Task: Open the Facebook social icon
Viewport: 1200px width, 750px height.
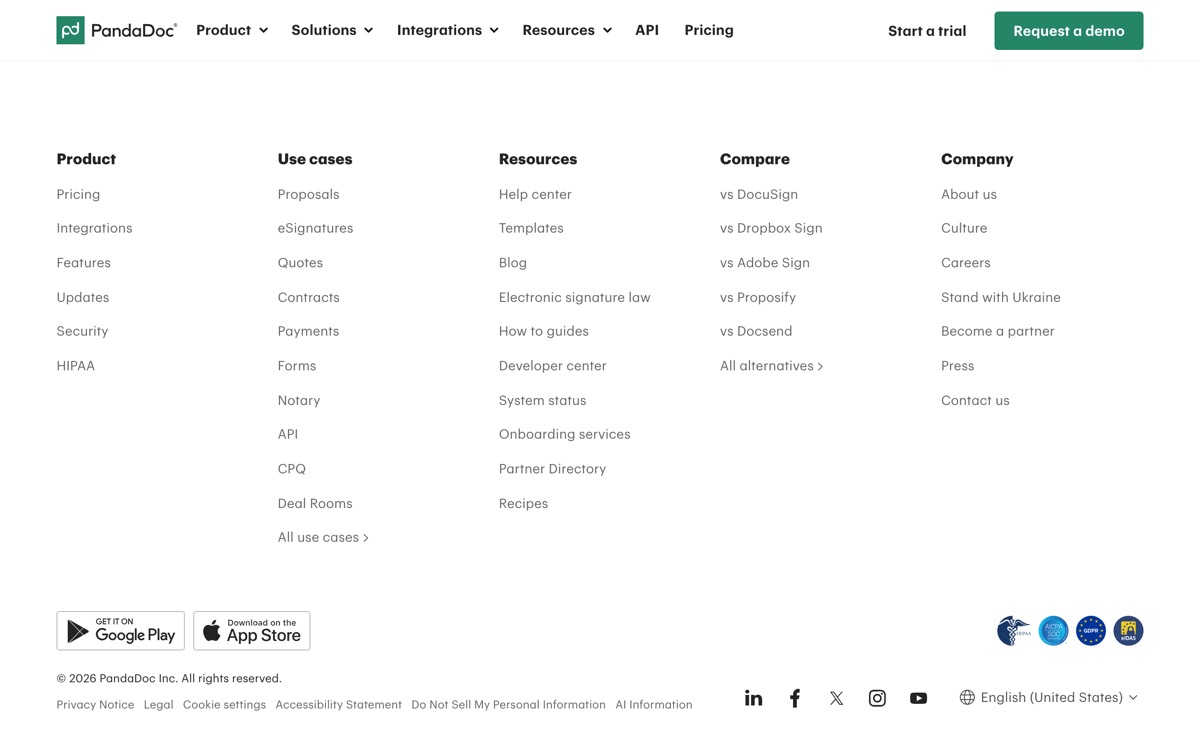Action: (x=795, y=698)
